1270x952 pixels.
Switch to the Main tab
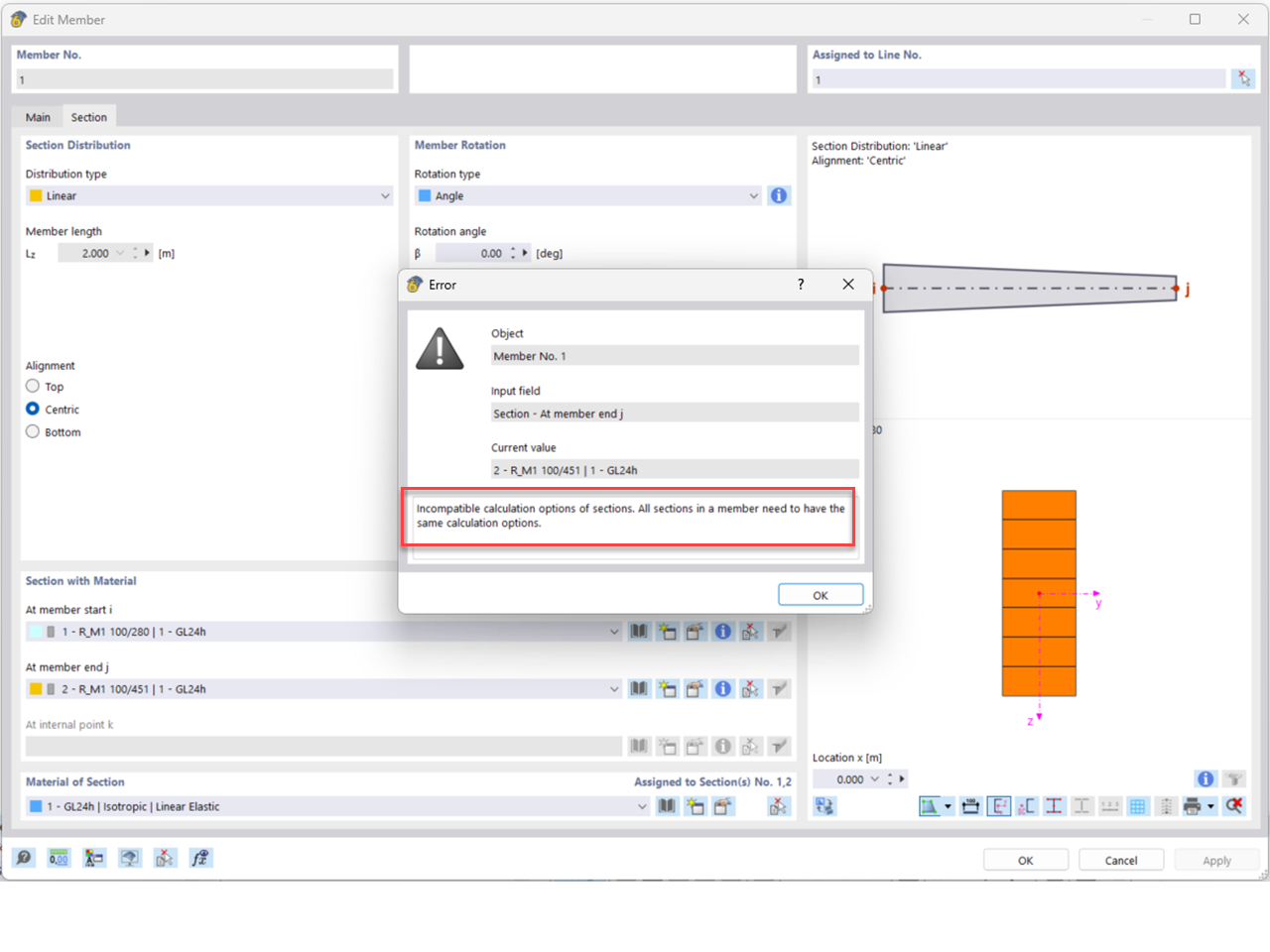[x=38, y=116]
